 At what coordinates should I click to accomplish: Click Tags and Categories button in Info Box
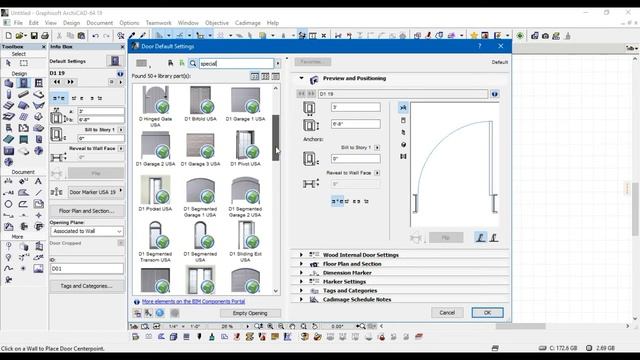coord(87,286)
